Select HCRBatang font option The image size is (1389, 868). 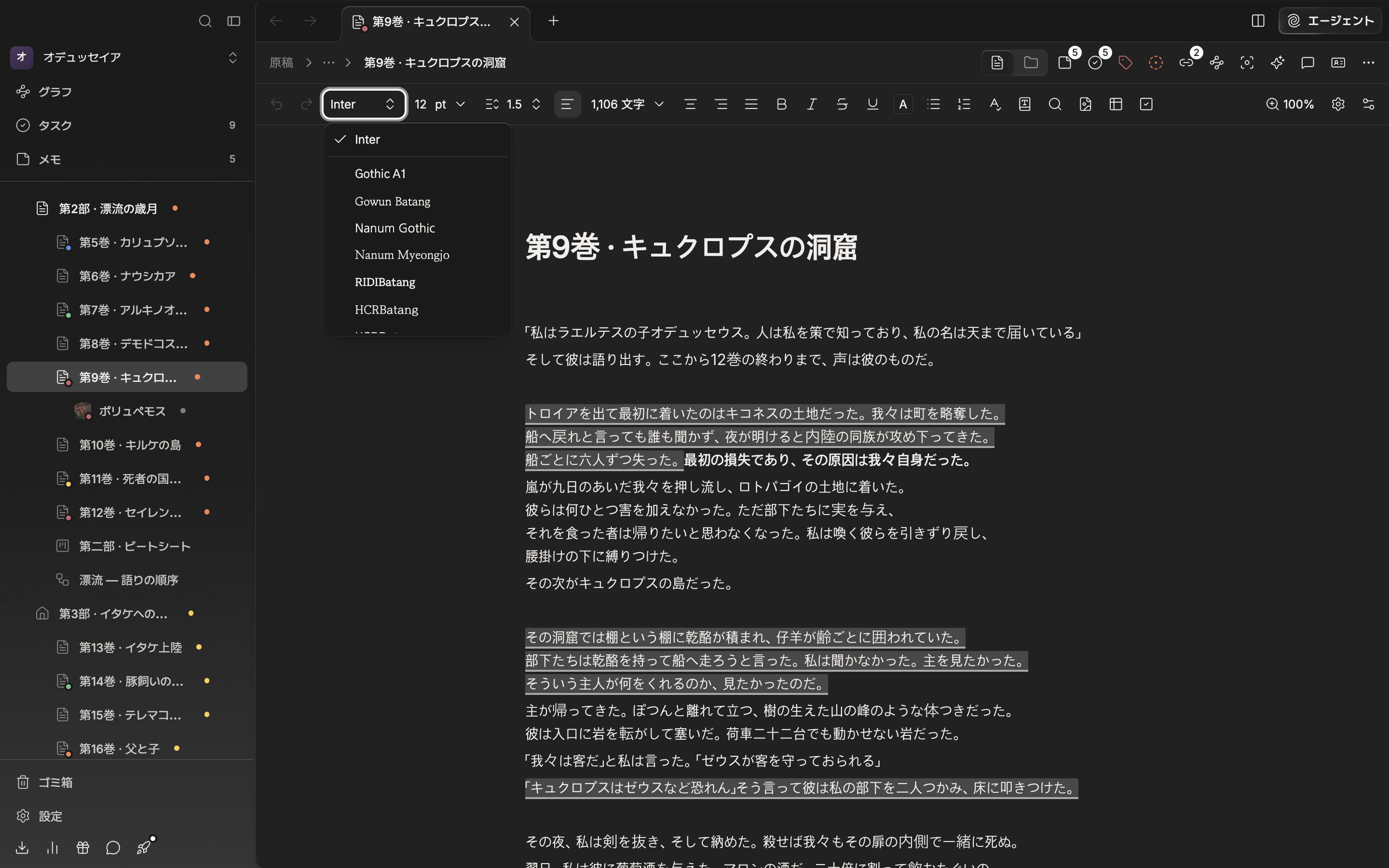(418, 310)
